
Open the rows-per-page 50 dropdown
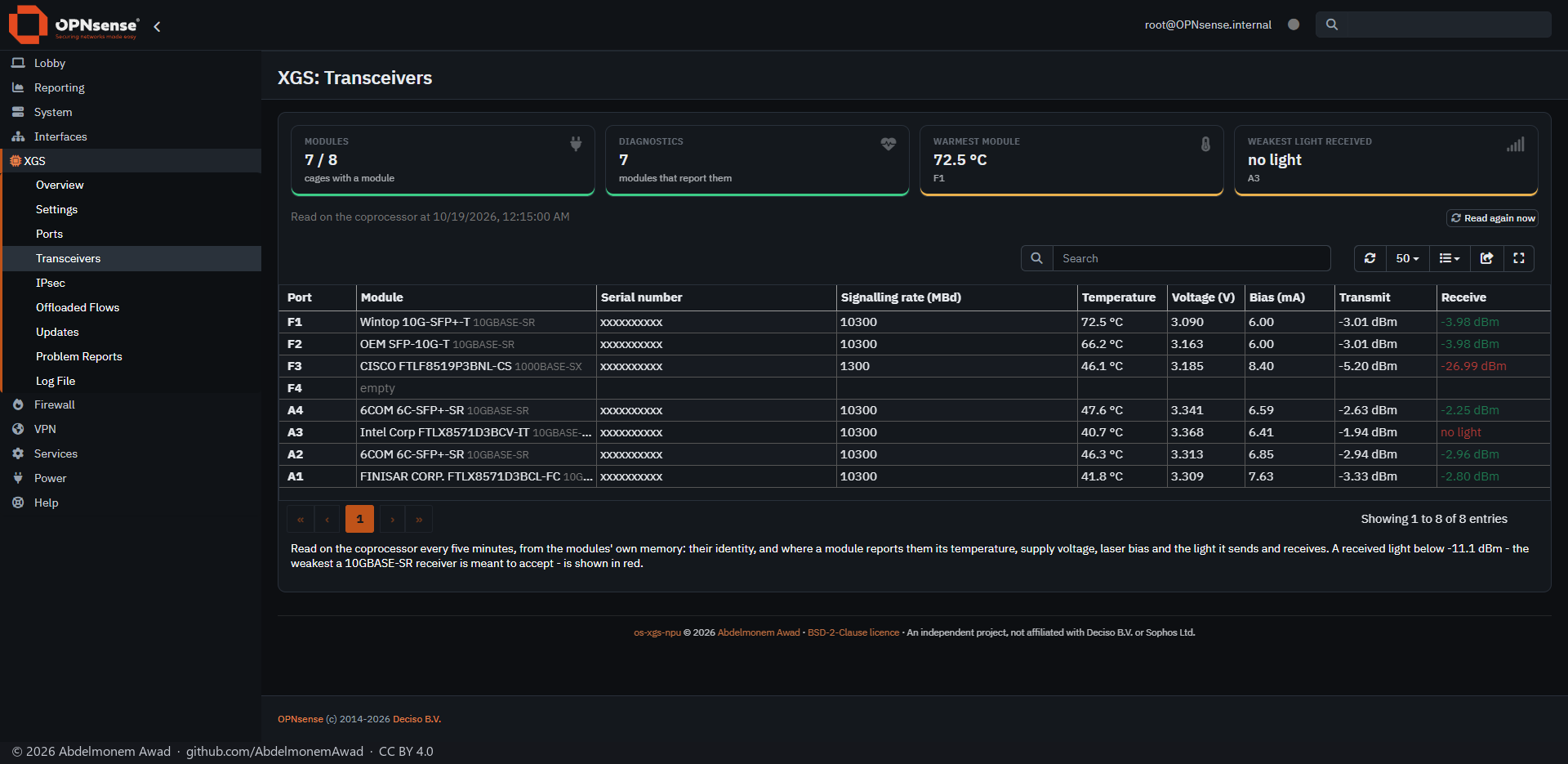pos(1407,258)
